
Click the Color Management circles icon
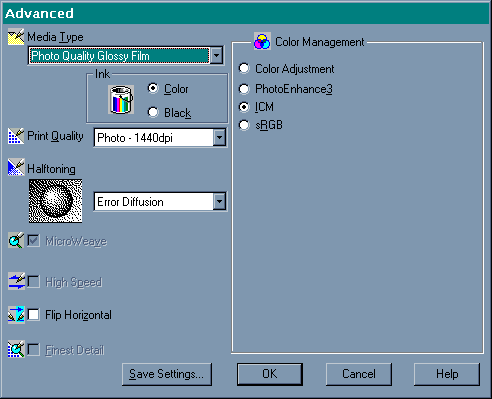tap(262, 41)
